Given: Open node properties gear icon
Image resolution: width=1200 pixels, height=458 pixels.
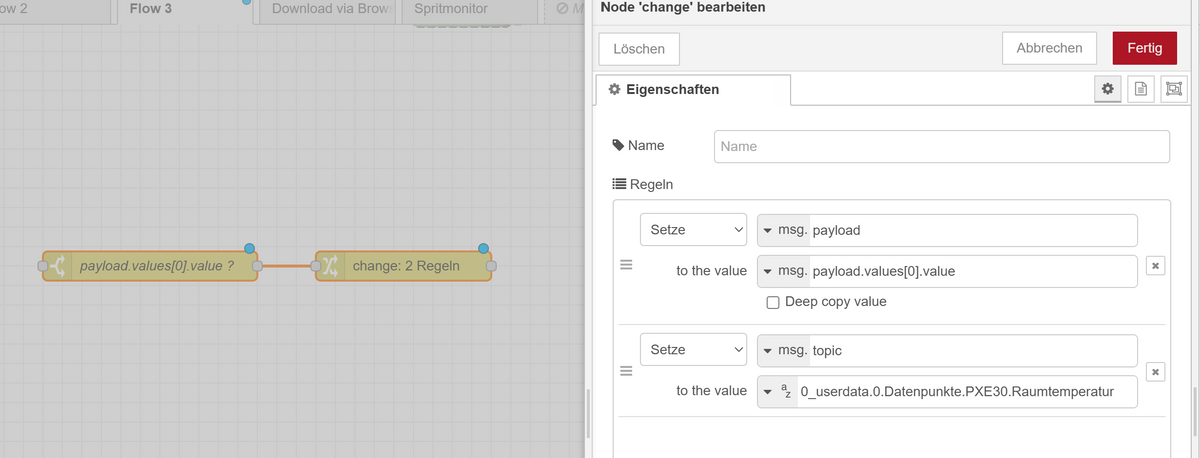Looking at the screenshot, I should tap(1107, 89).
